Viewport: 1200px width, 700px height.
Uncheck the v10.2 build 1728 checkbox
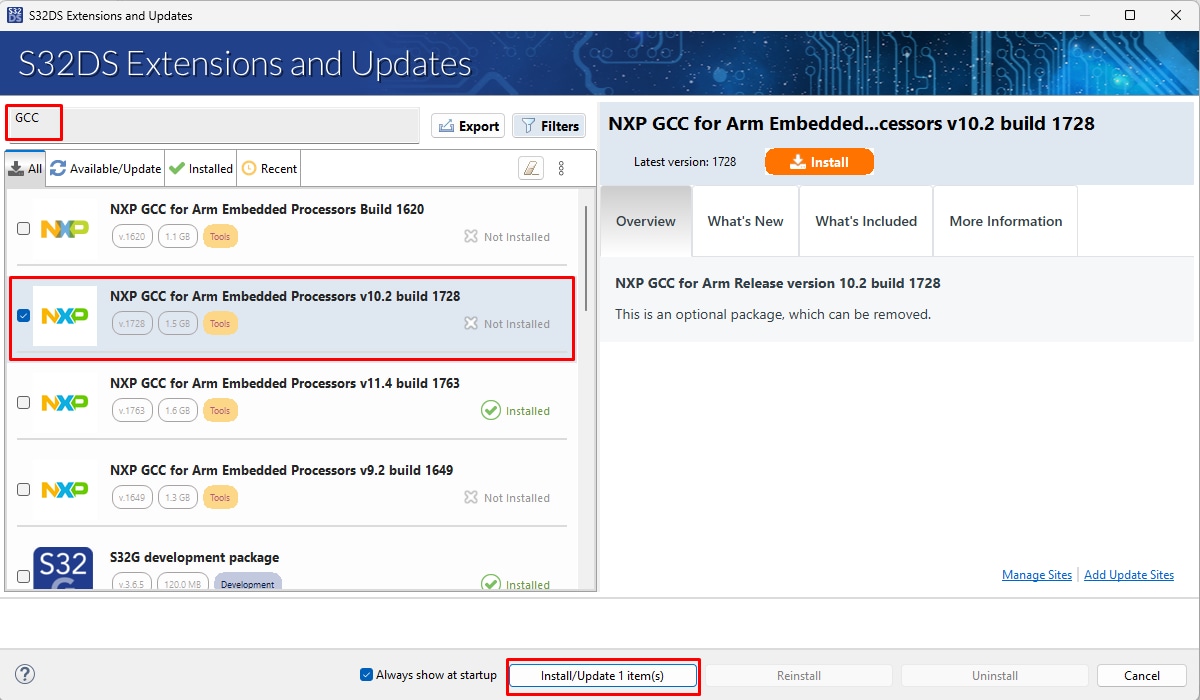tap(24, 316)
